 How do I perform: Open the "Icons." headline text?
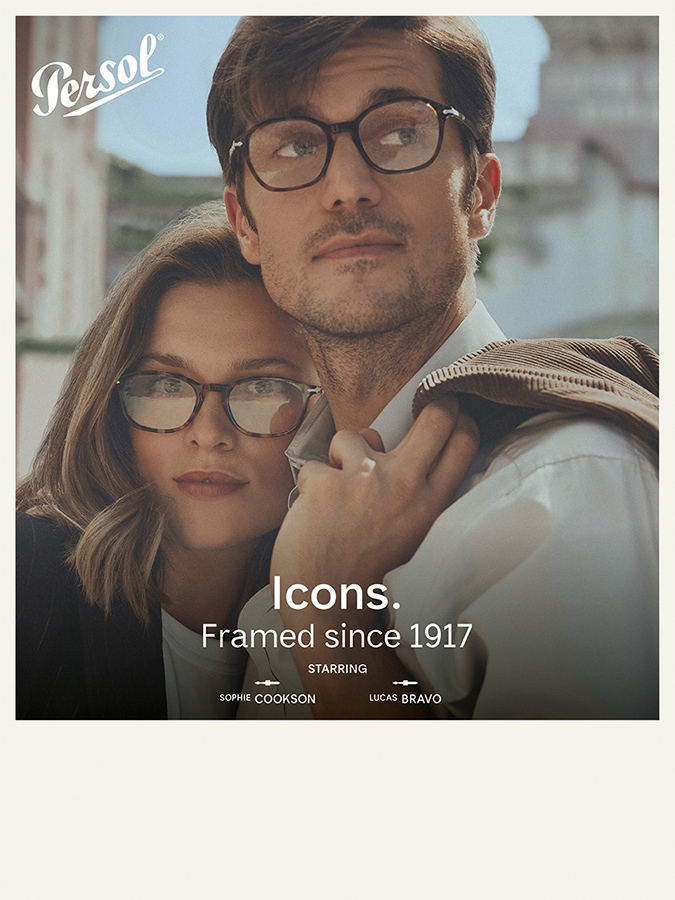pos(336,593)
